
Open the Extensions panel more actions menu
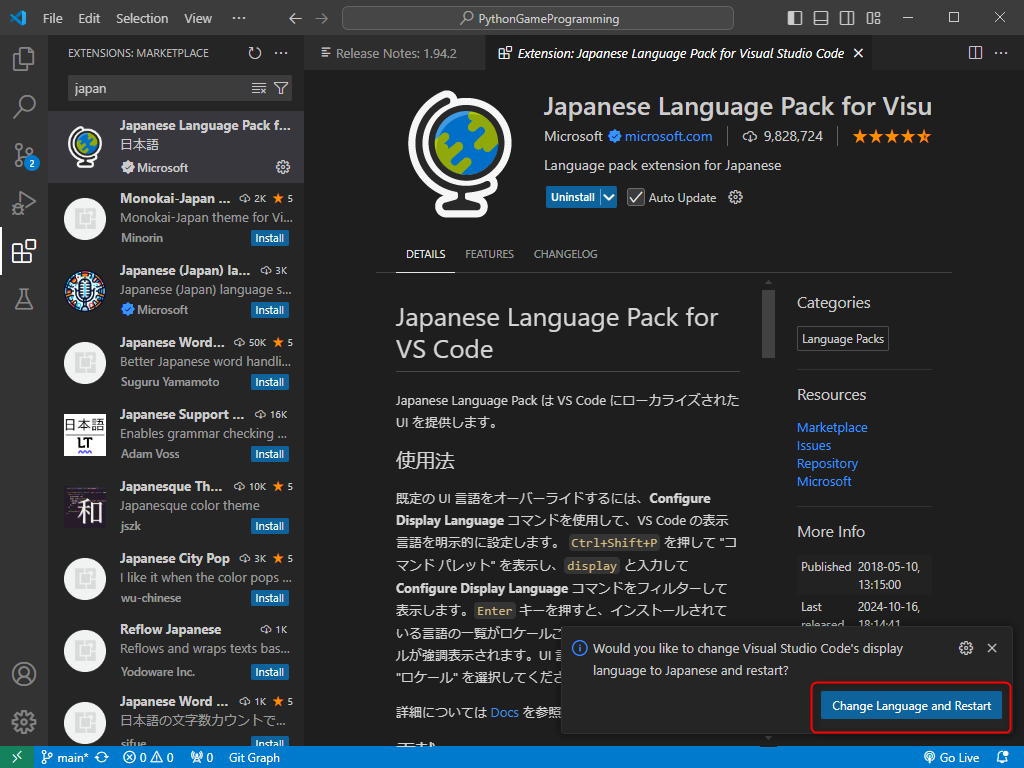tap(281, 53)
